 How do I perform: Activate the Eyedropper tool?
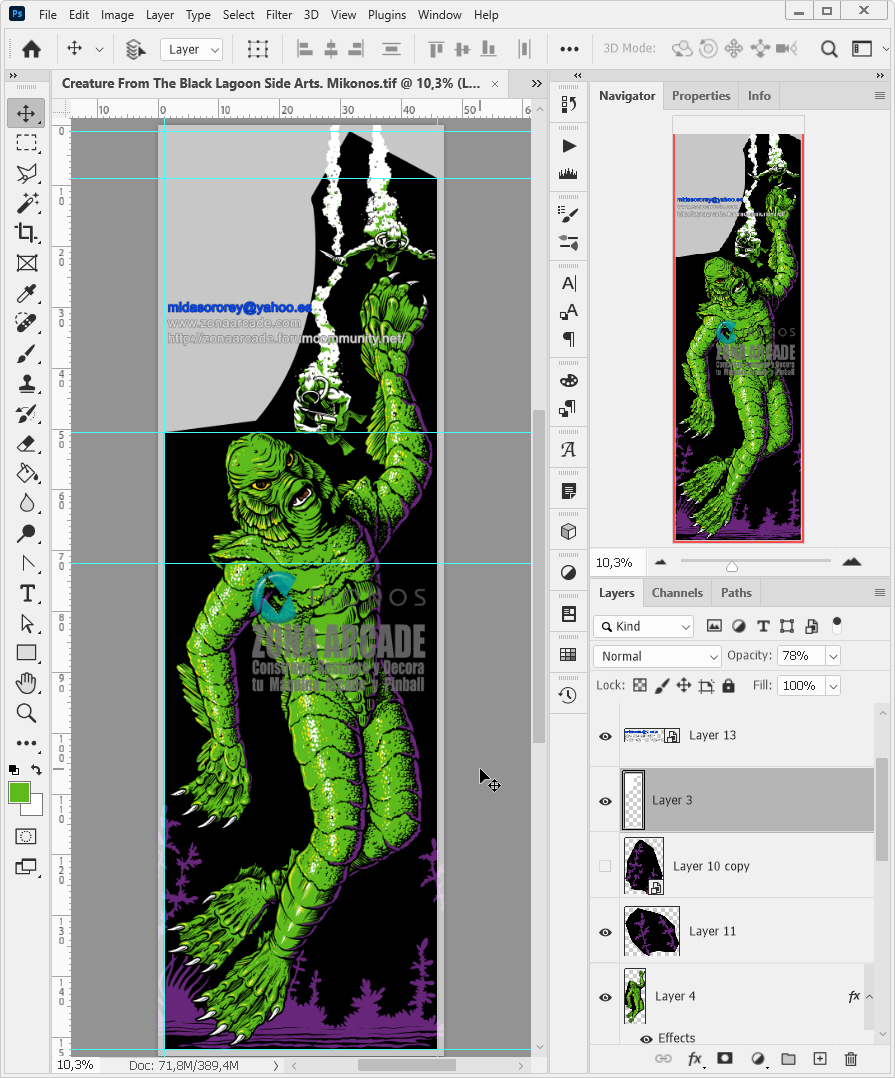(x=26, y=293)
